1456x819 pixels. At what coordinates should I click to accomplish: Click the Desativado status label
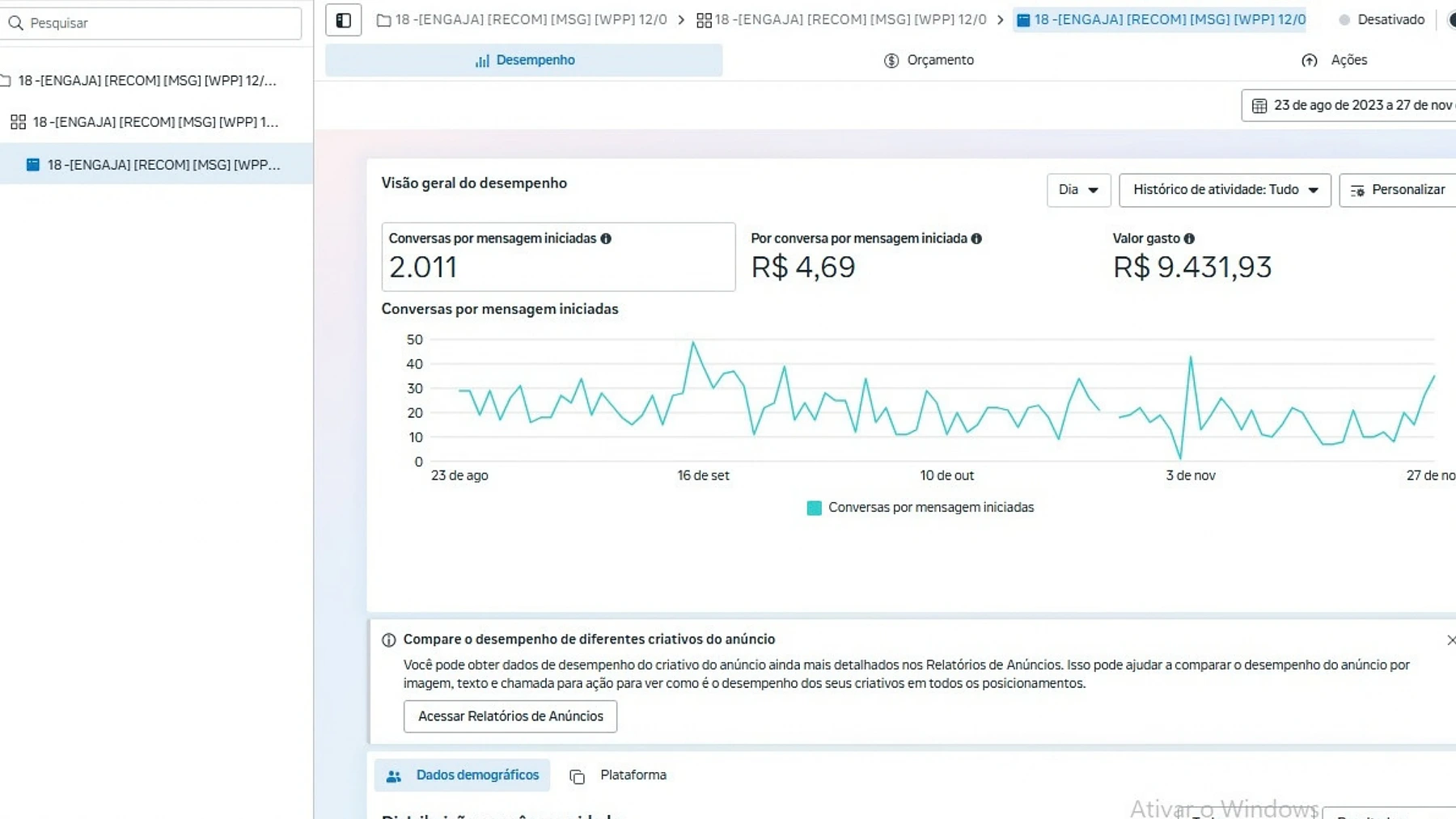tap(1391, 20)
